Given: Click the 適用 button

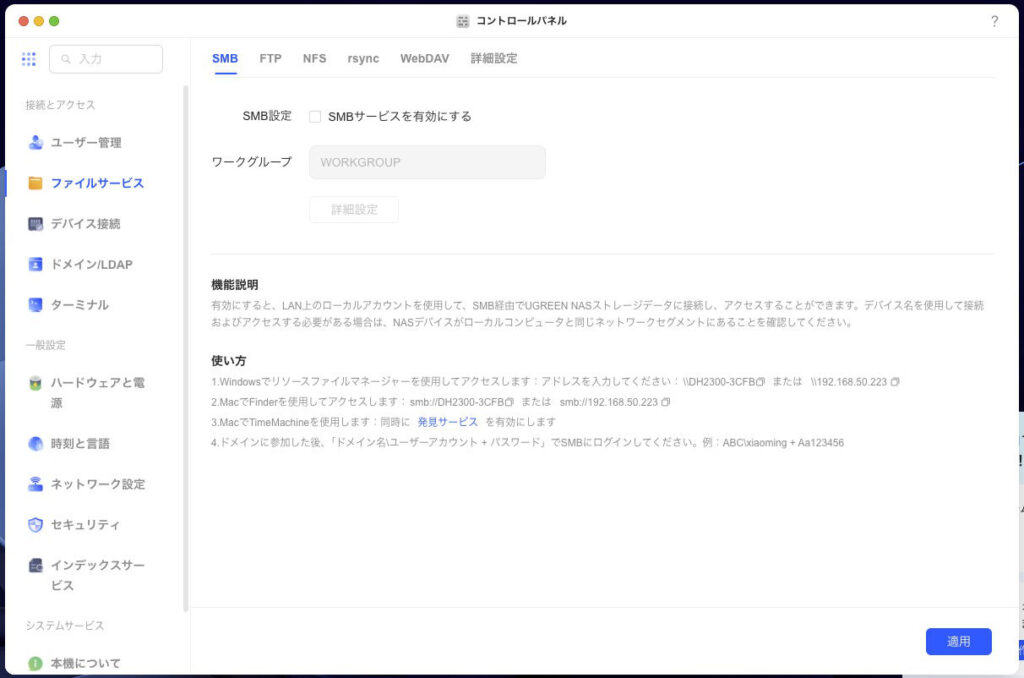Looking at the screenshot, I should (x=958, y=641).
